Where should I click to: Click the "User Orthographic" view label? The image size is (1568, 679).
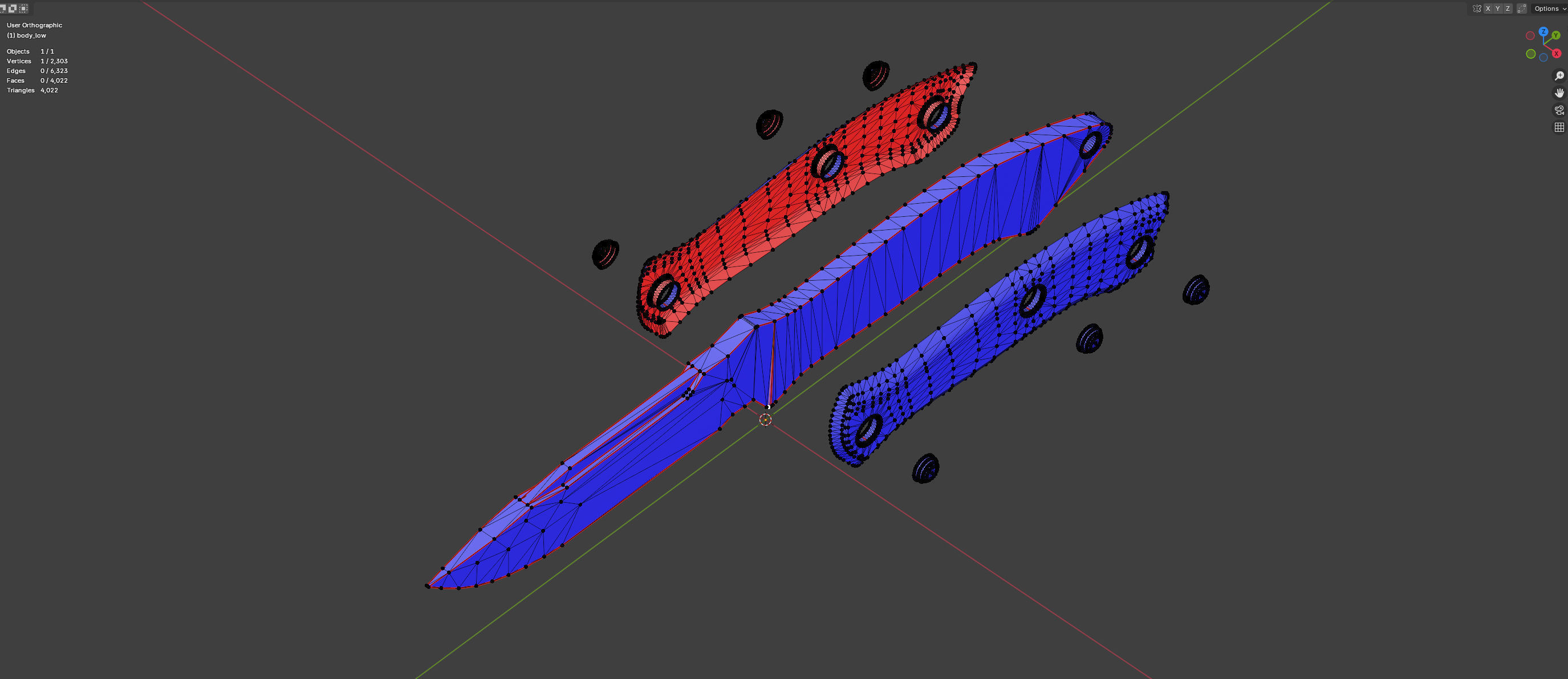pyautogui.click(x=34, y=25)
